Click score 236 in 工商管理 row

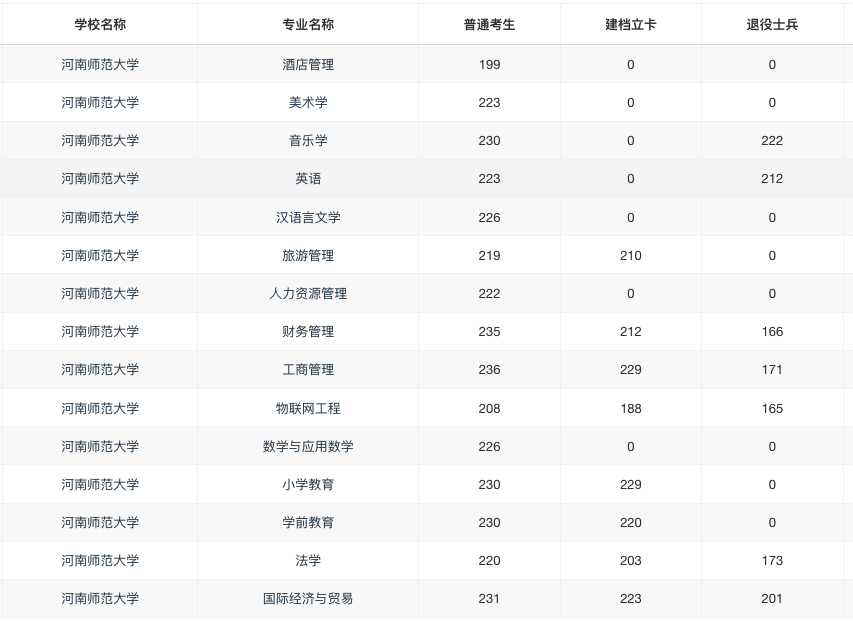coord(489,370)
